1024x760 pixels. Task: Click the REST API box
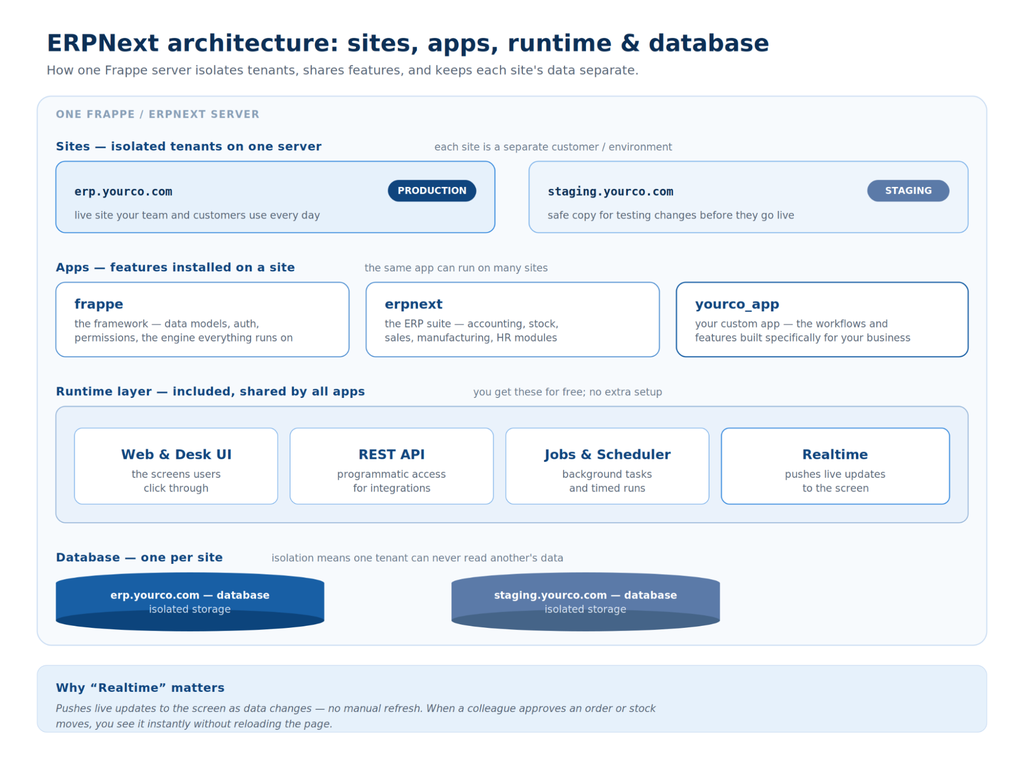[x=392, y=466]
